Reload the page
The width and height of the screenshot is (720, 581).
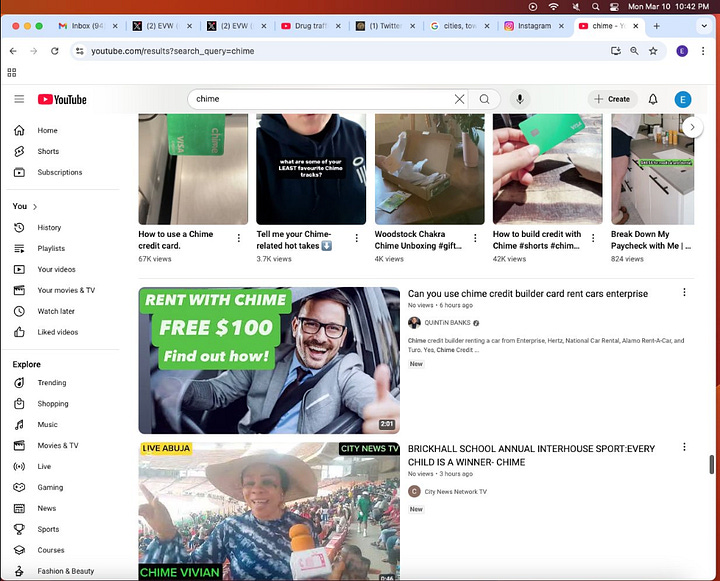click(x=55, y=51)
